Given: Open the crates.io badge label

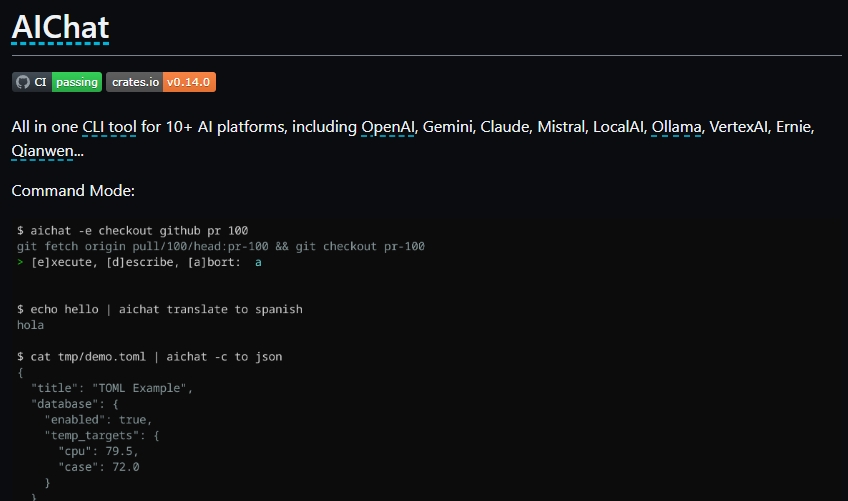Looking at the screenshot, I should pyautogui.click(x=134, y=82).
